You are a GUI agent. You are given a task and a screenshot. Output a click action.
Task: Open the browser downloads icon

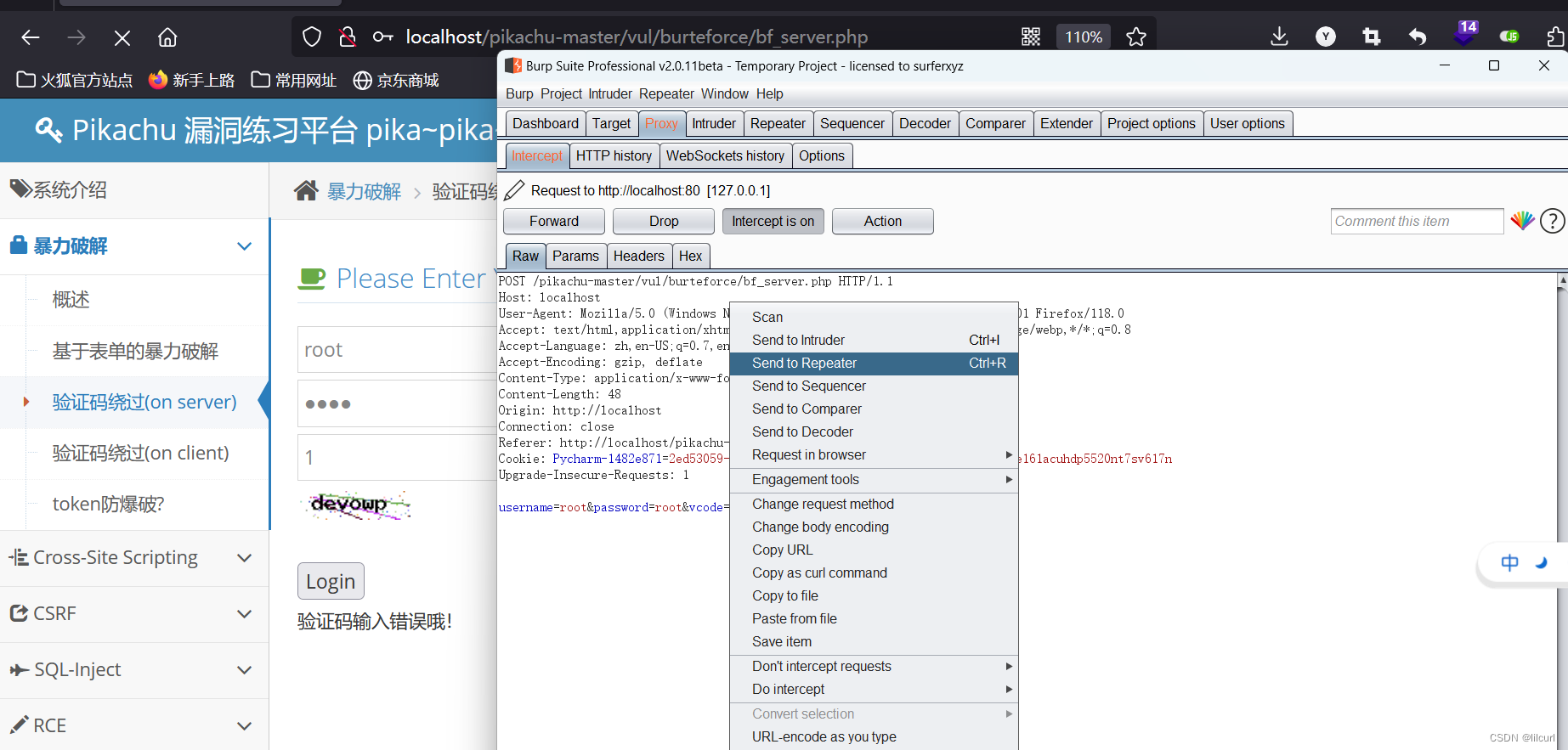click(1279, 37)
